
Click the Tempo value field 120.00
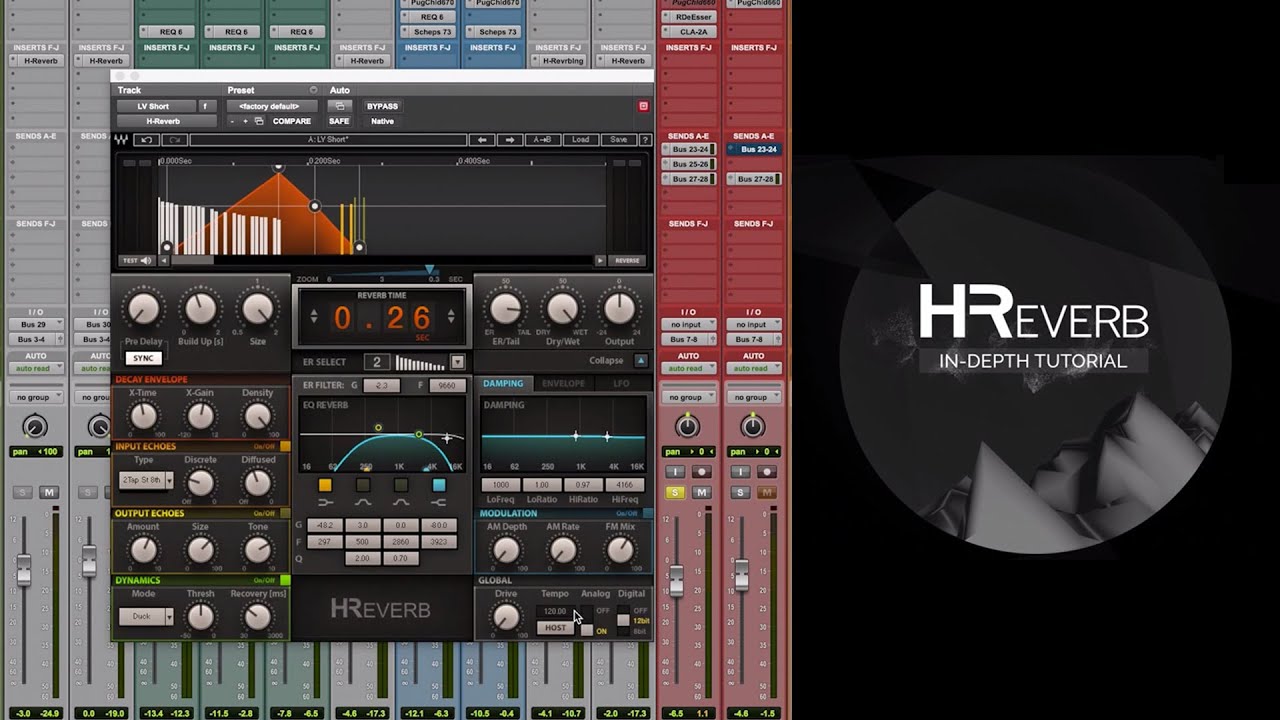coord(555,611)
